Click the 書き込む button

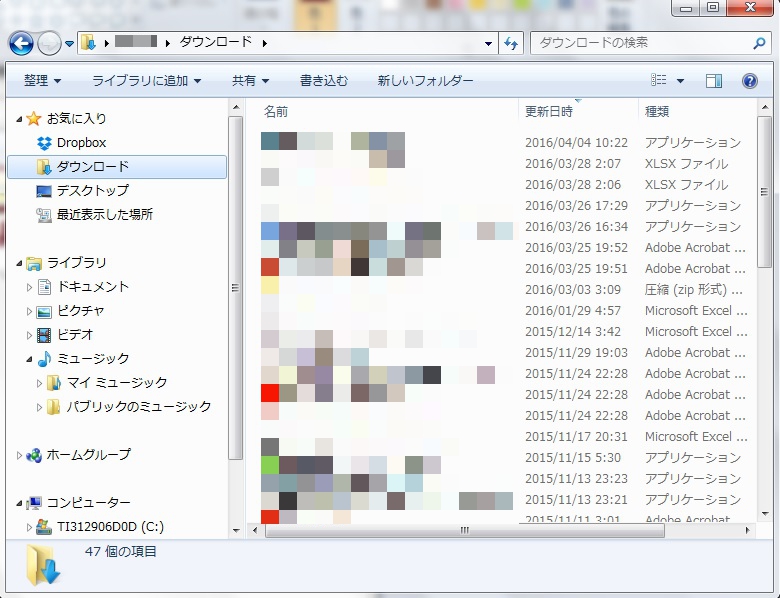coord(324,80)
